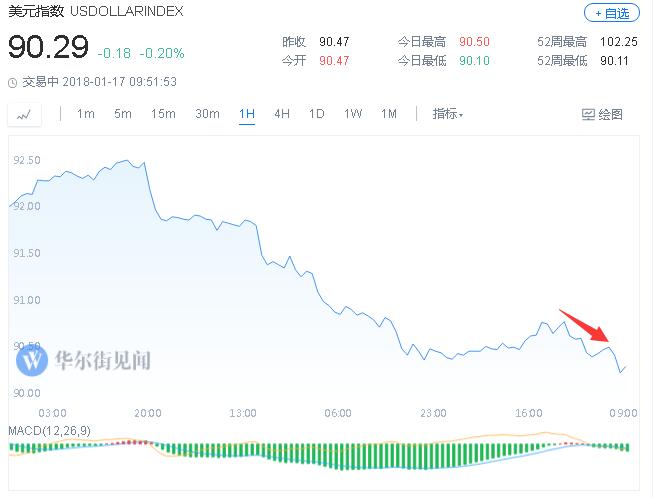
Task: Open the 1M monthly chart
Action: click(x=388, y=114)
